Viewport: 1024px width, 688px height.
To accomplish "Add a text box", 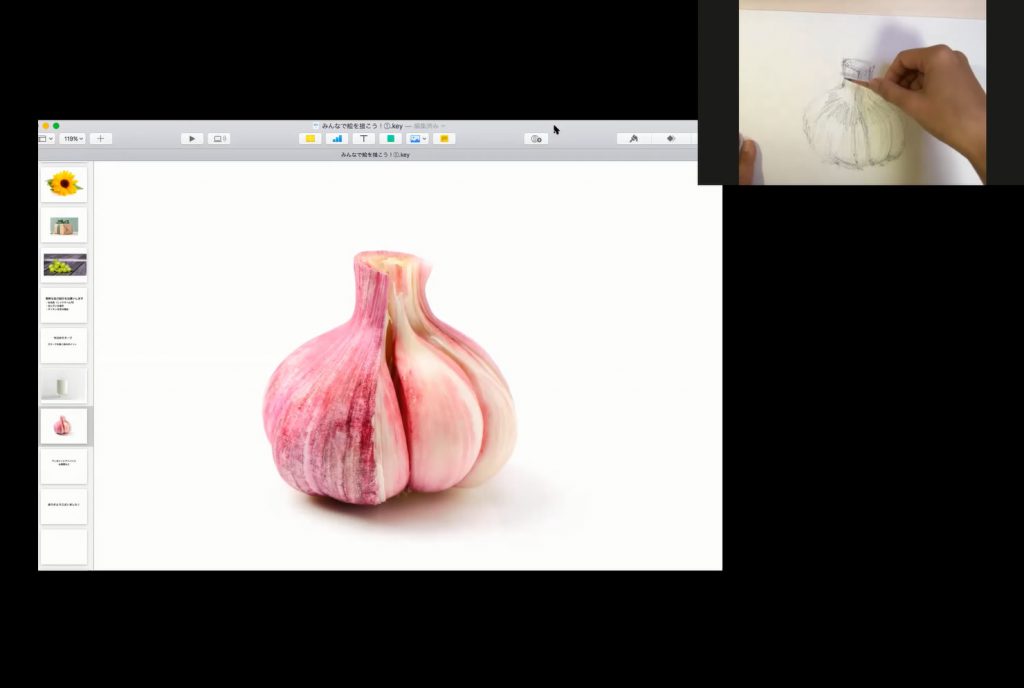I will (x=364, y=139).
